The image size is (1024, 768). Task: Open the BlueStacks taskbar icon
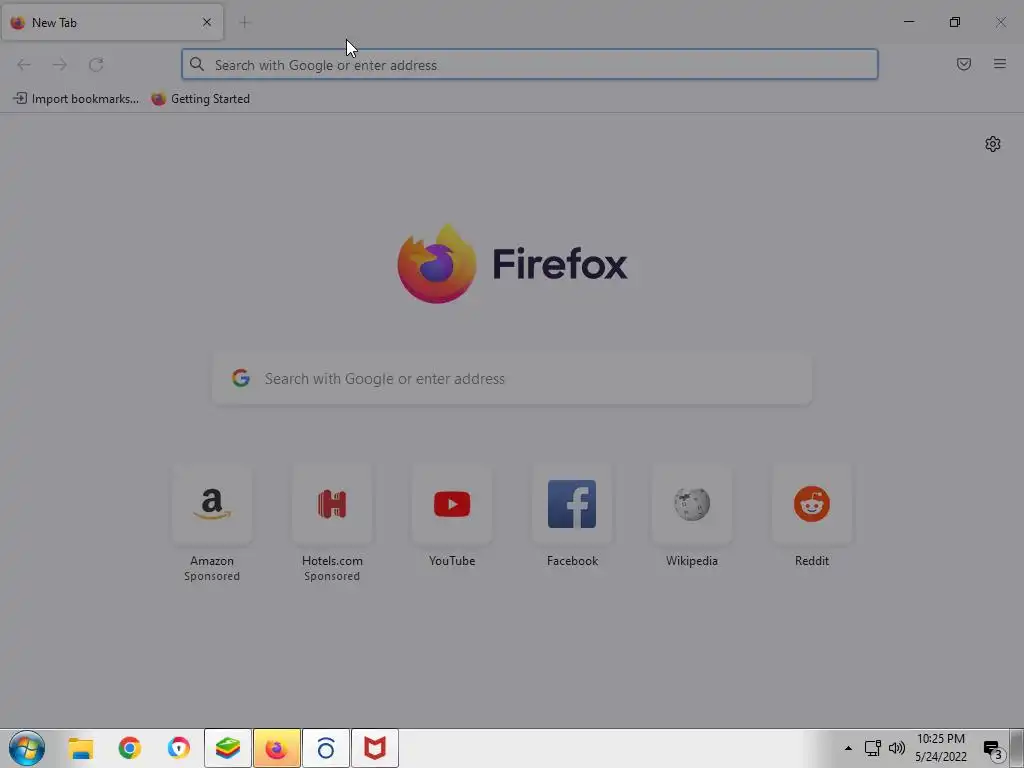point(228,748)
